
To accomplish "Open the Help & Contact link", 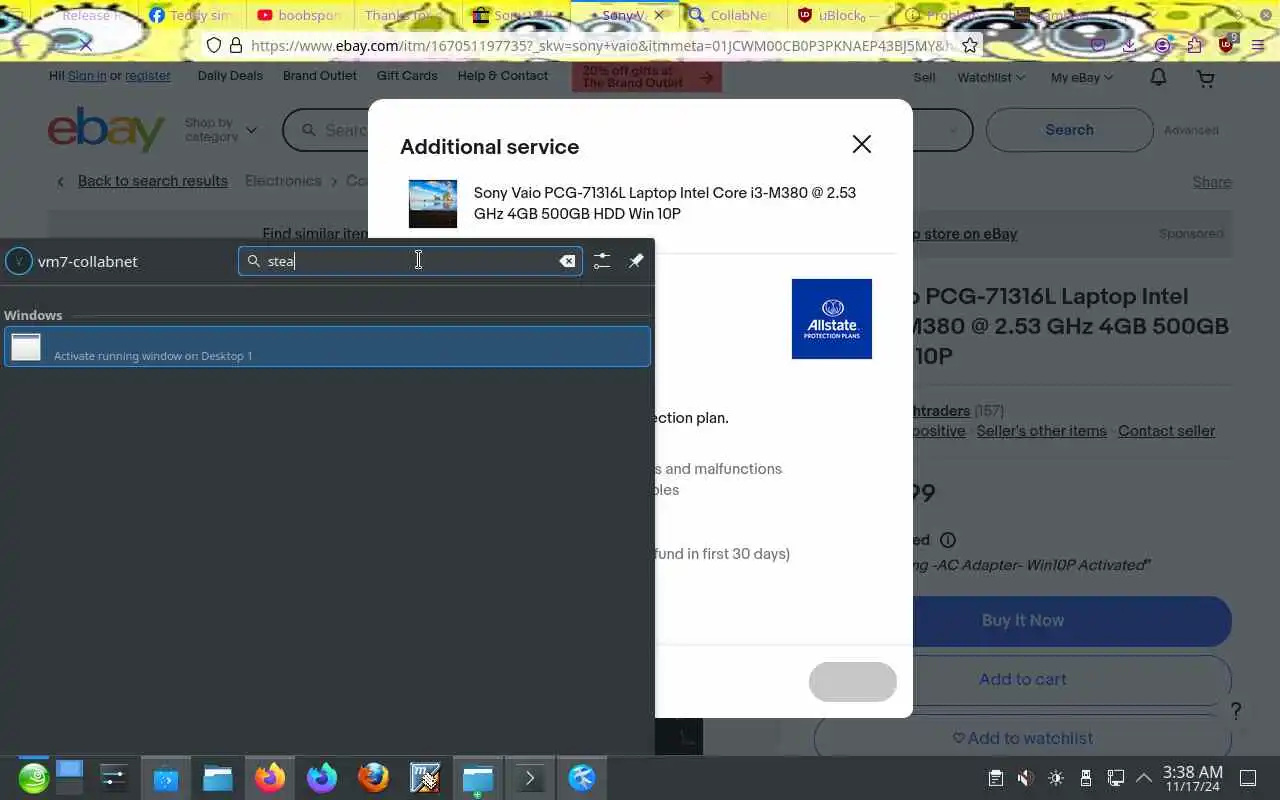I will pos(503,76).
